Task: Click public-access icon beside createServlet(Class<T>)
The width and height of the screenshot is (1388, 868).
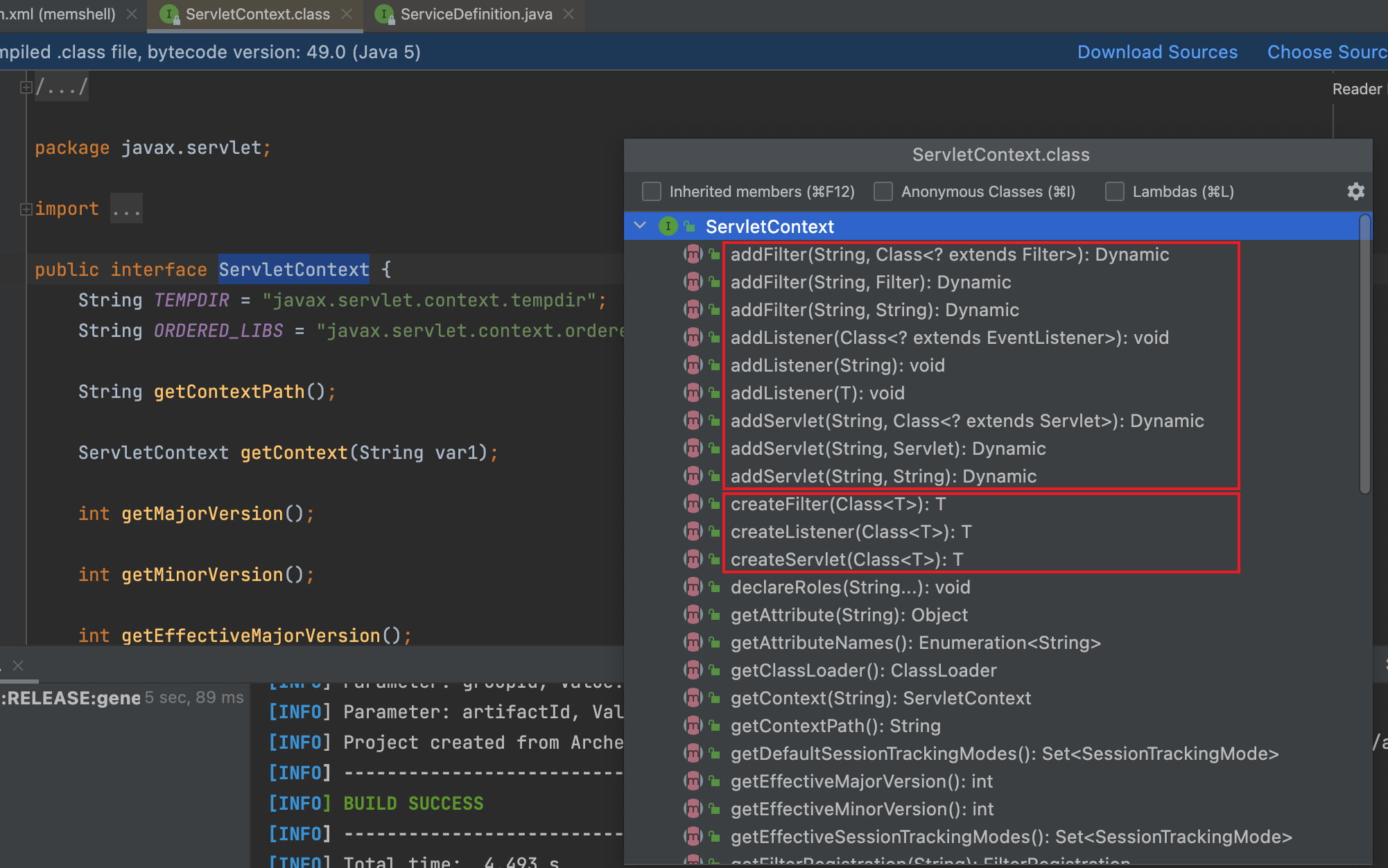Action: pyautogui.click(x=714, y=559)
